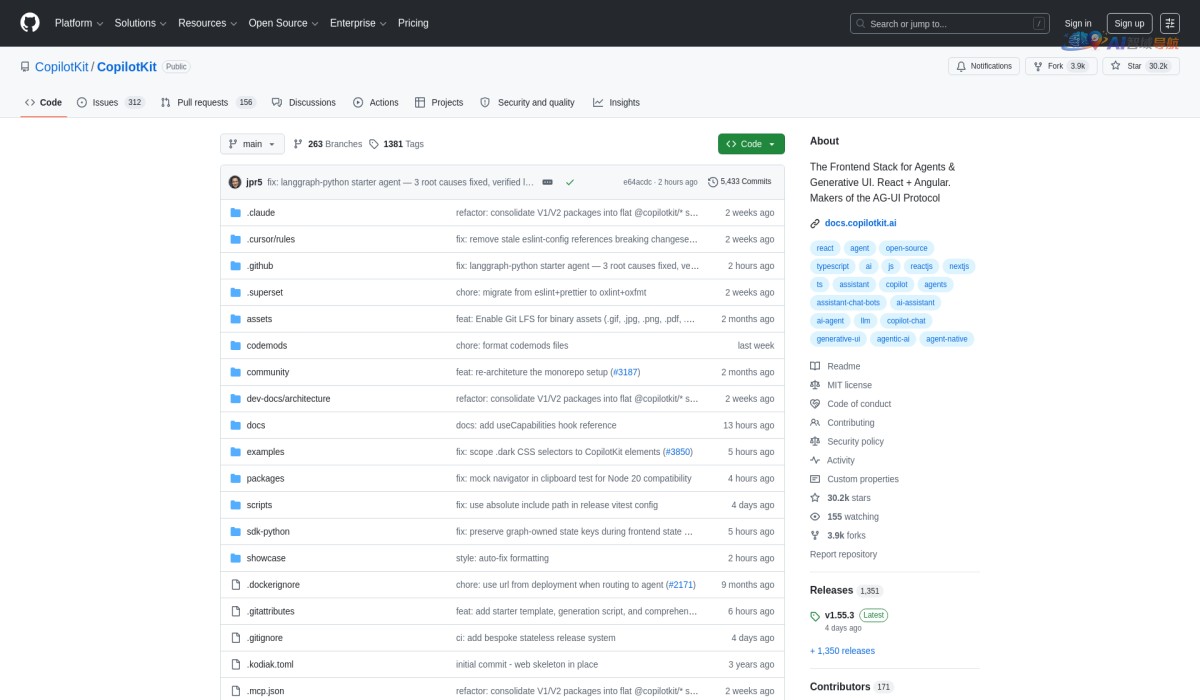View the 1381 Tags list

coord(396,144)
